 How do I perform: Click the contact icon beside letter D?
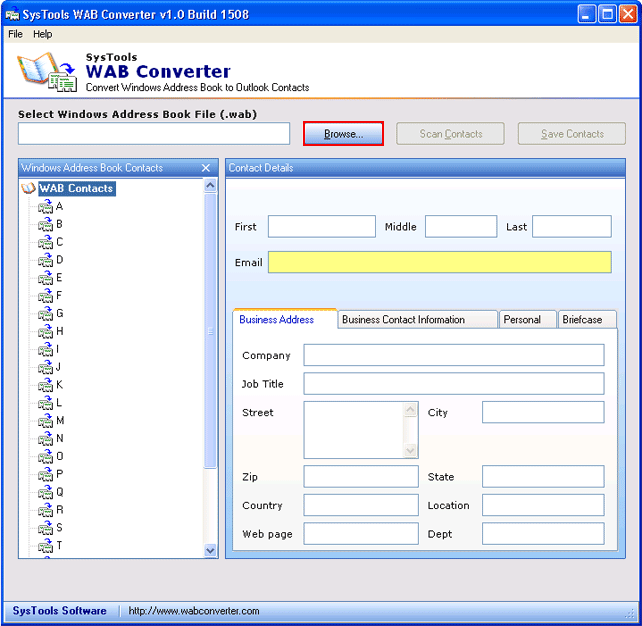point(45,260)
